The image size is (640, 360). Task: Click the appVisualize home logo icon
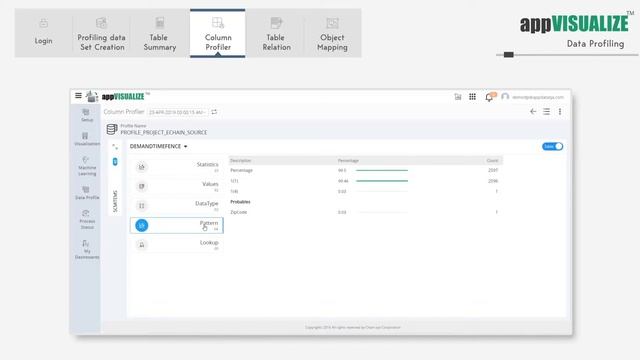pos(92,96)
